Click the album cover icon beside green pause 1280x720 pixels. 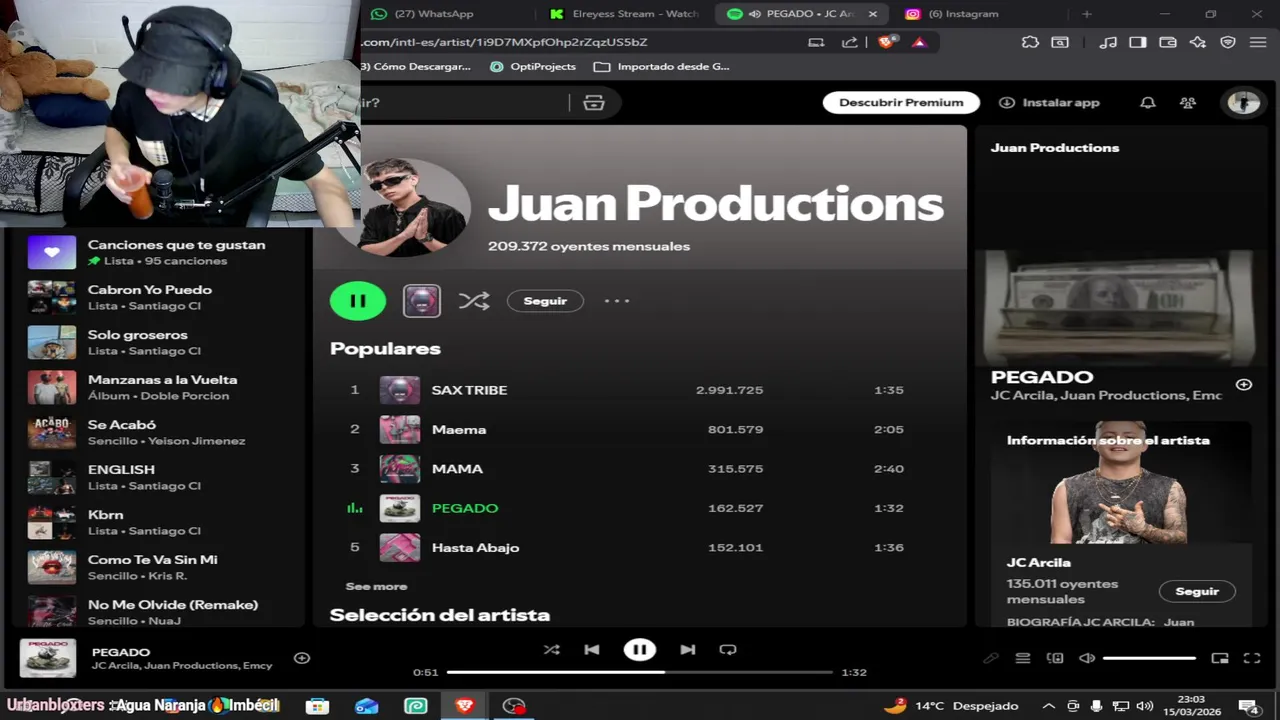(x=422, y=300)
